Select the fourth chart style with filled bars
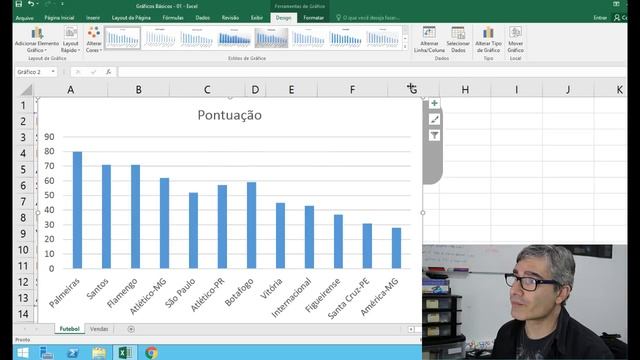This screenshot has width=640, height=360. tap(234, 38)
